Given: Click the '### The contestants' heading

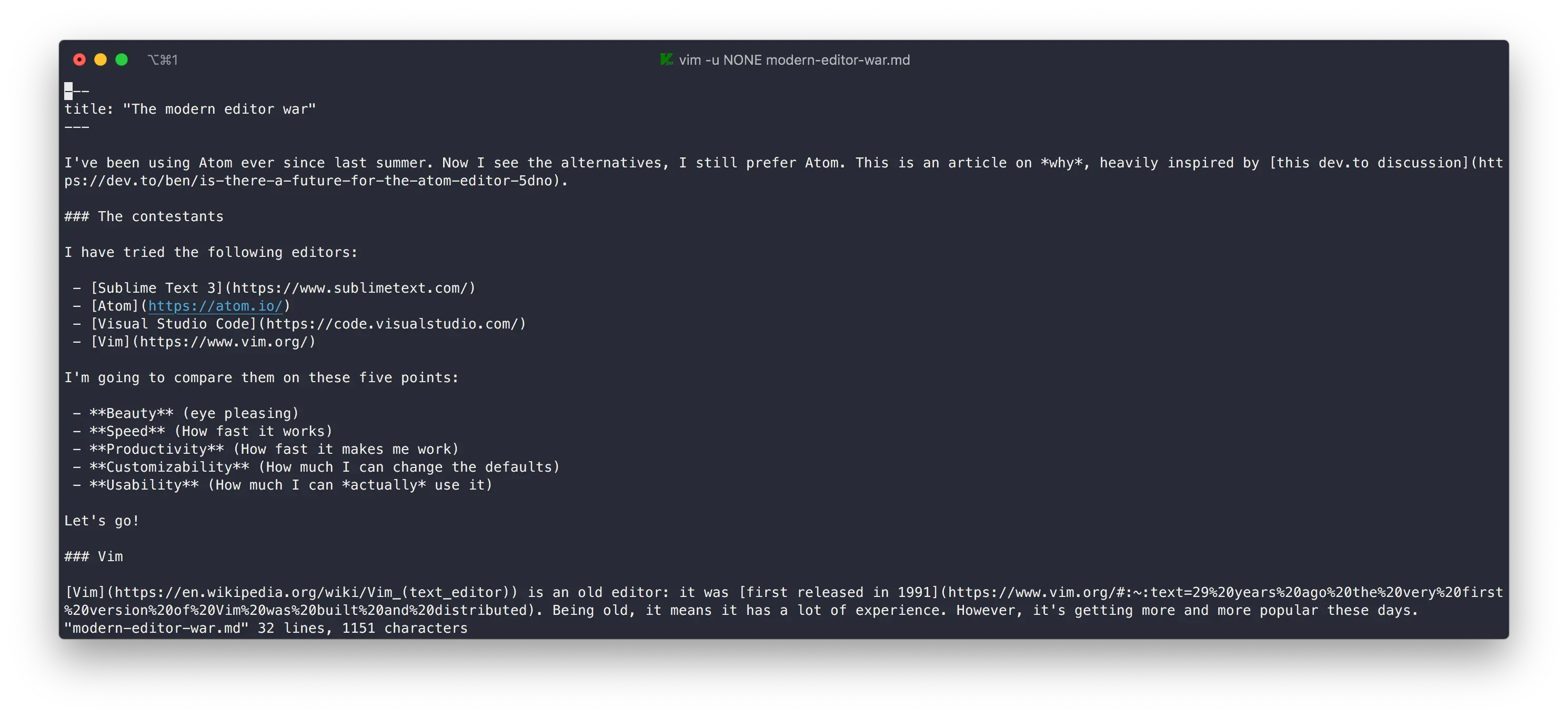Looking at the screenshot, I should 144,216.
